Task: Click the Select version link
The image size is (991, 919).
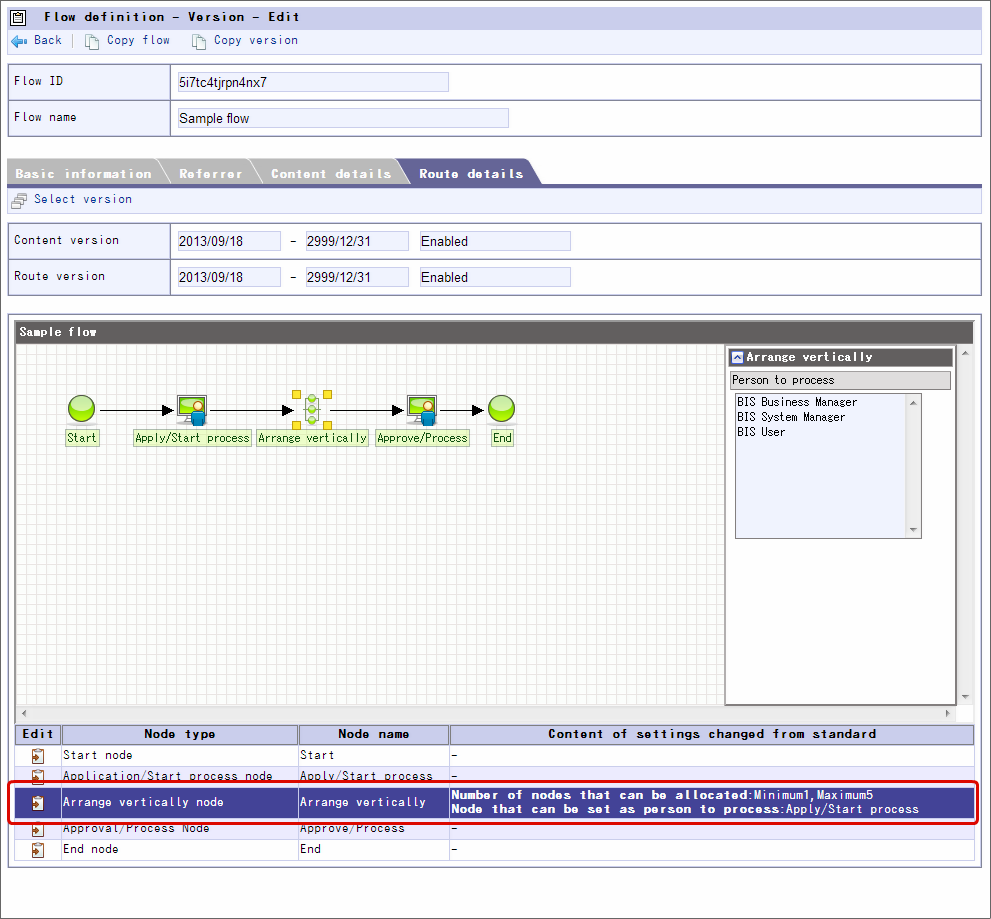Action: (x=83, y=199)
